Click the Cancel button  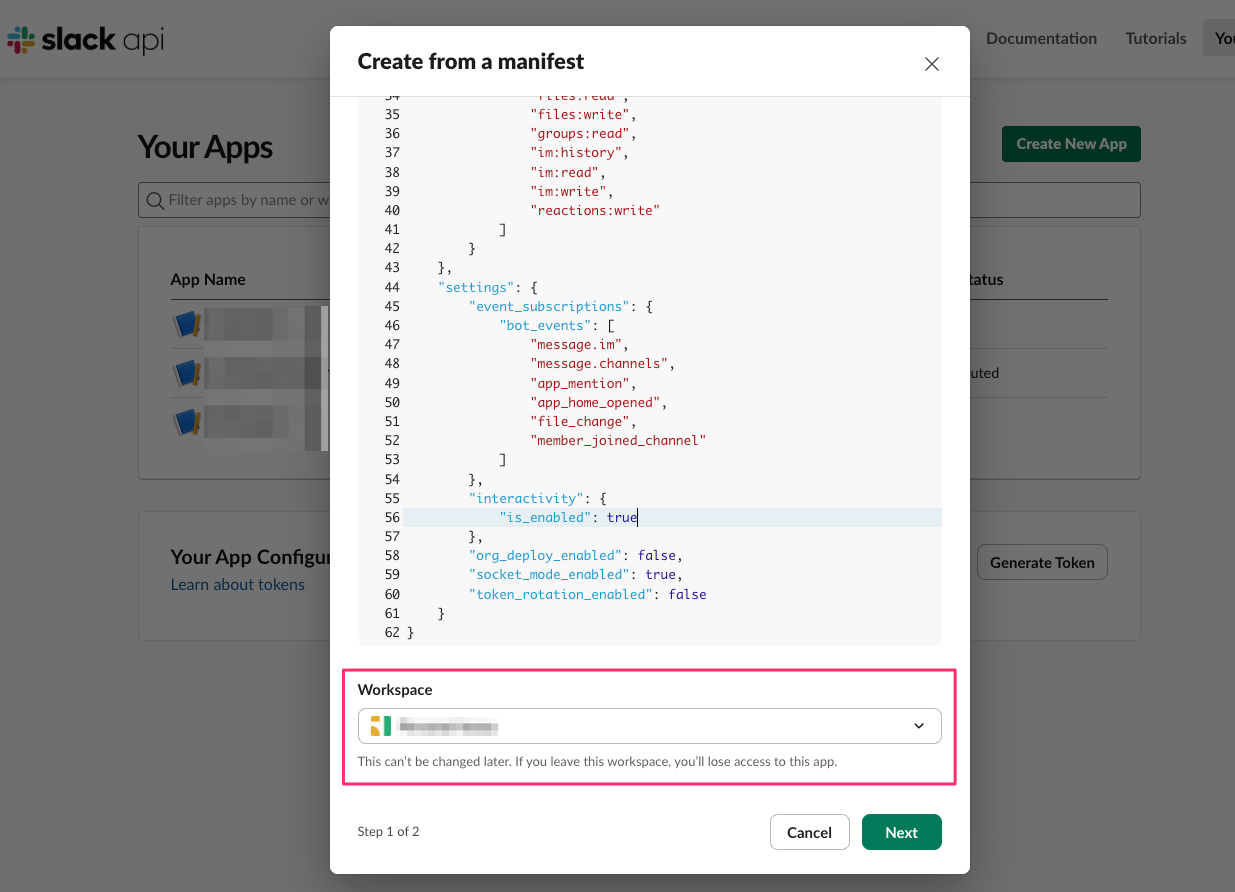(809, 832)
